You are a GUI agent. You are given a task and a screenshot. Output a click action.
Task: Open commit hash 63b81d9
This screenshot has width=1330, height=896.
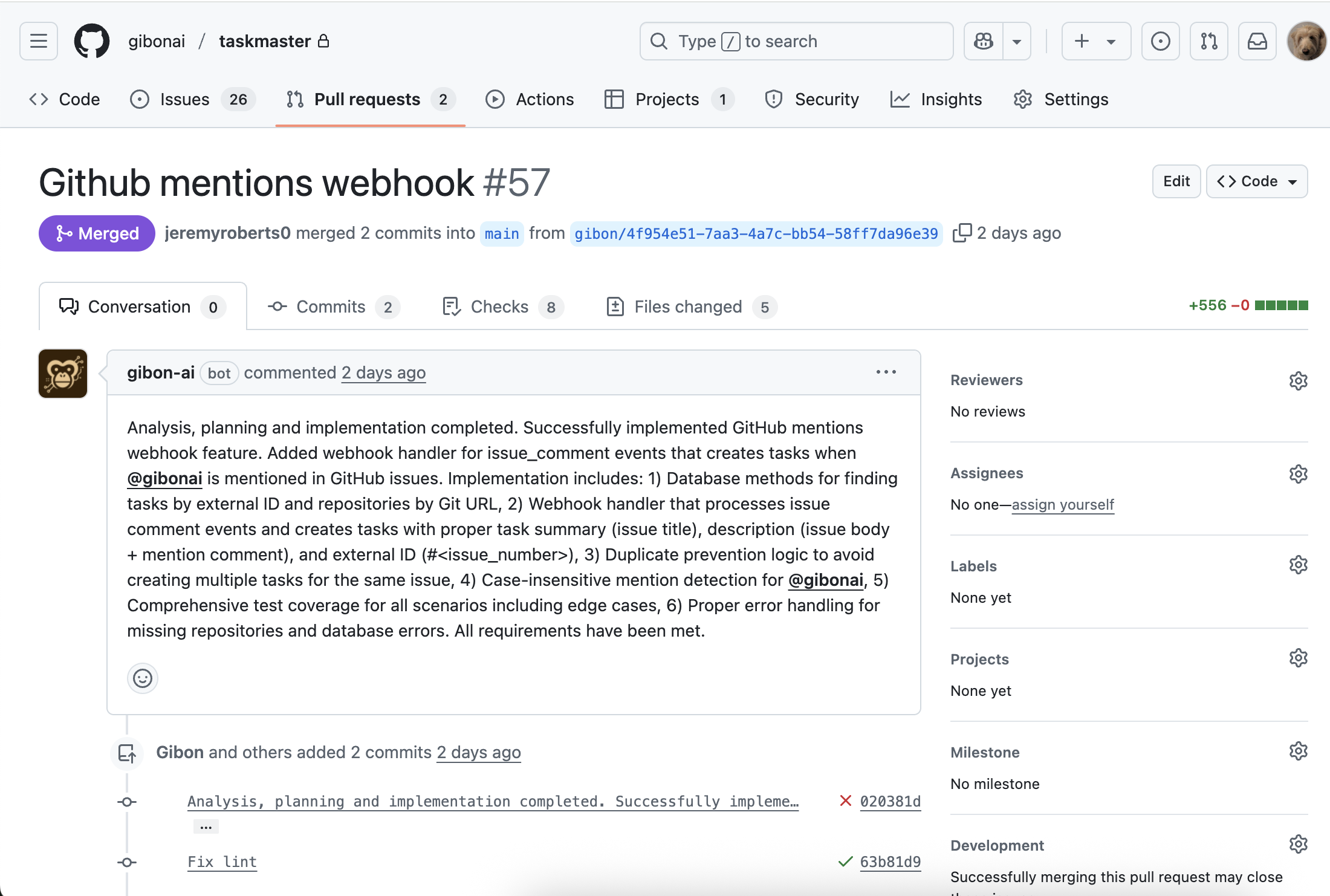pyautogui.click(x=890, y=862)
